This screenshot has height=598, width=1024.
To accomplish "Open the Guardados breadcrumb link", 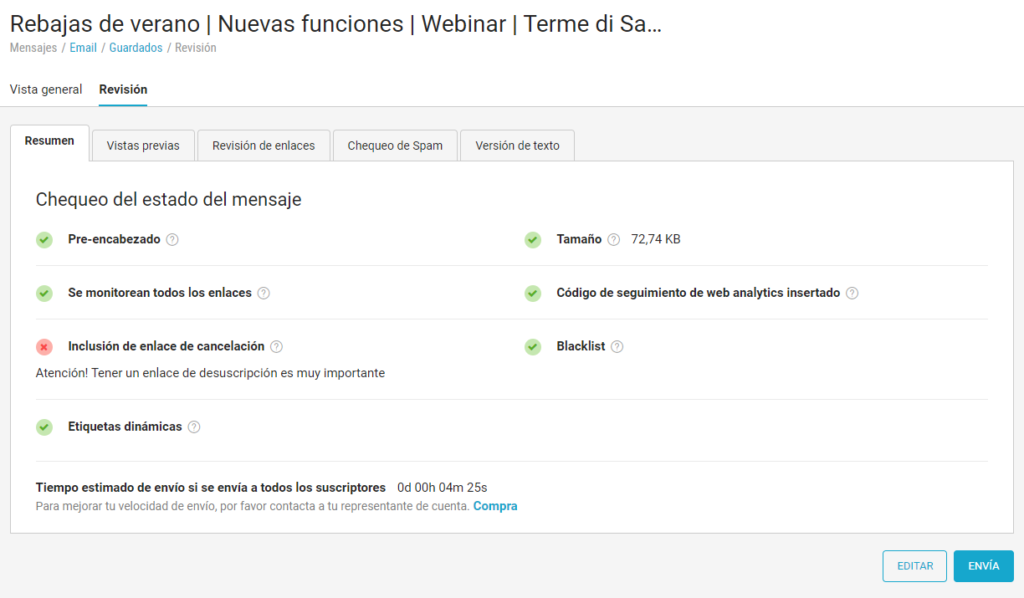I will 136,48.
